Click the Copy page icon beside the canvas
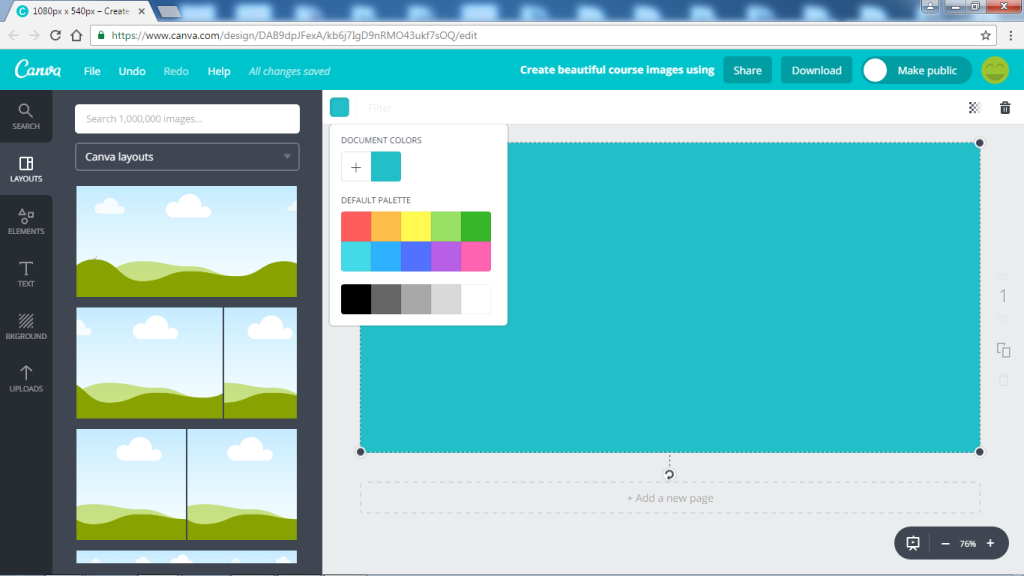This screenshot has height=576, width=1024. [1003, 349]
